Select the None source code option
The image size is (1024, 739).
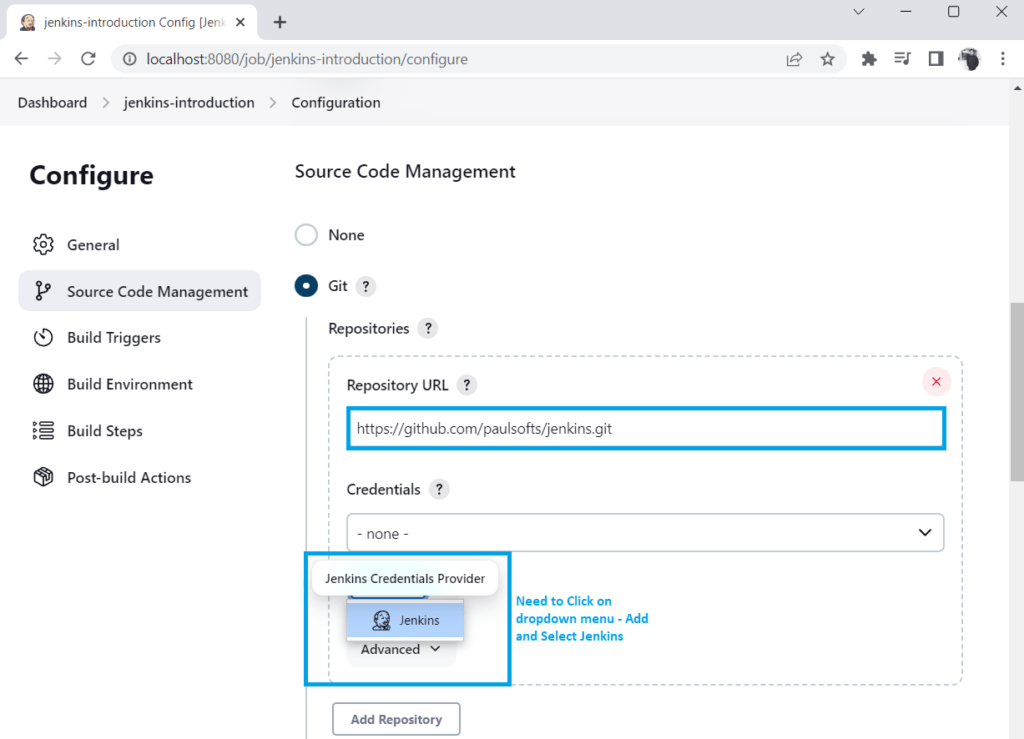[x=306, y=234]
